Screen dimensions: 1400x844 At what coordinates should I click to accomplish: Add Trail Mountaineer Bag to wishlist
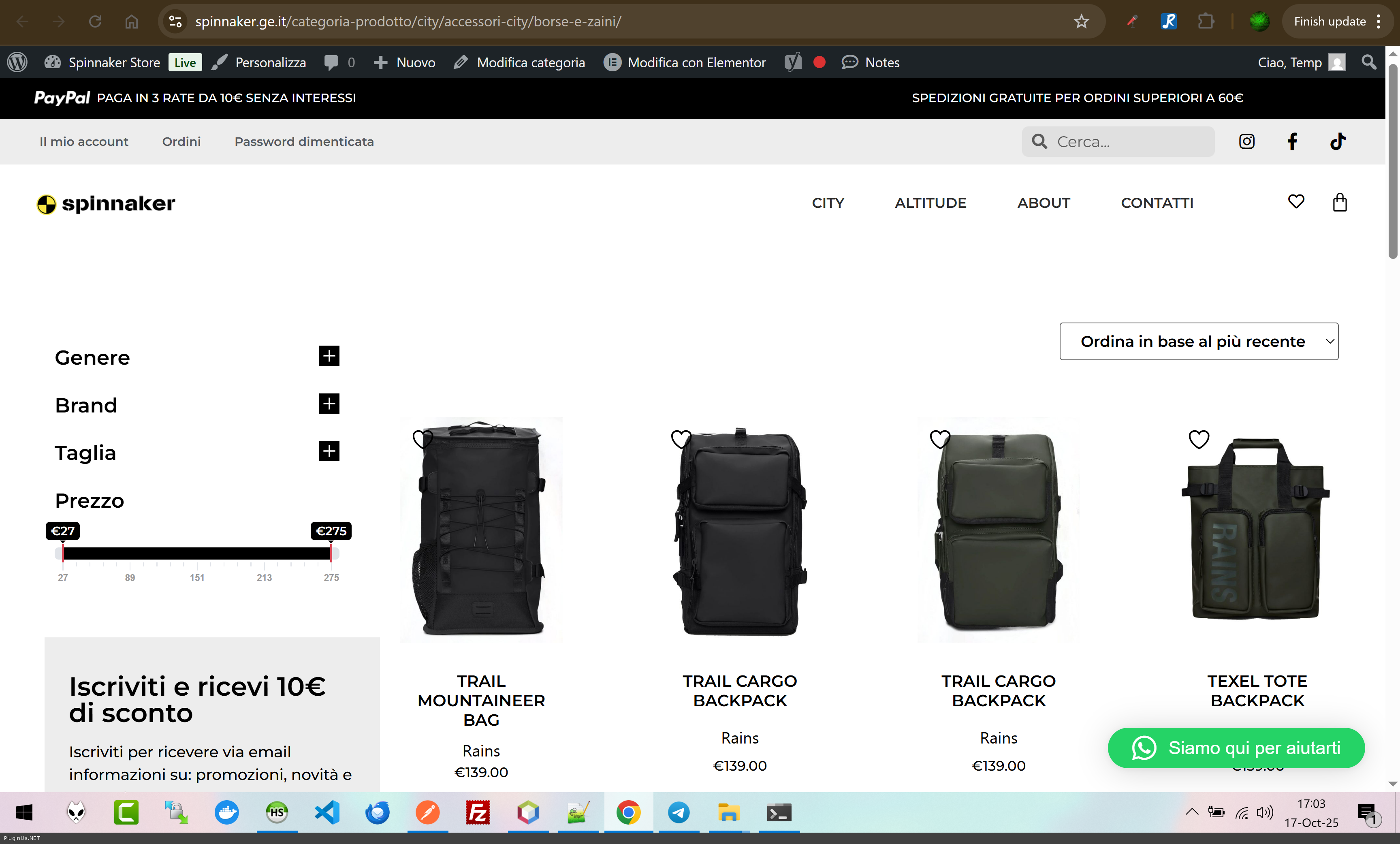423,439
